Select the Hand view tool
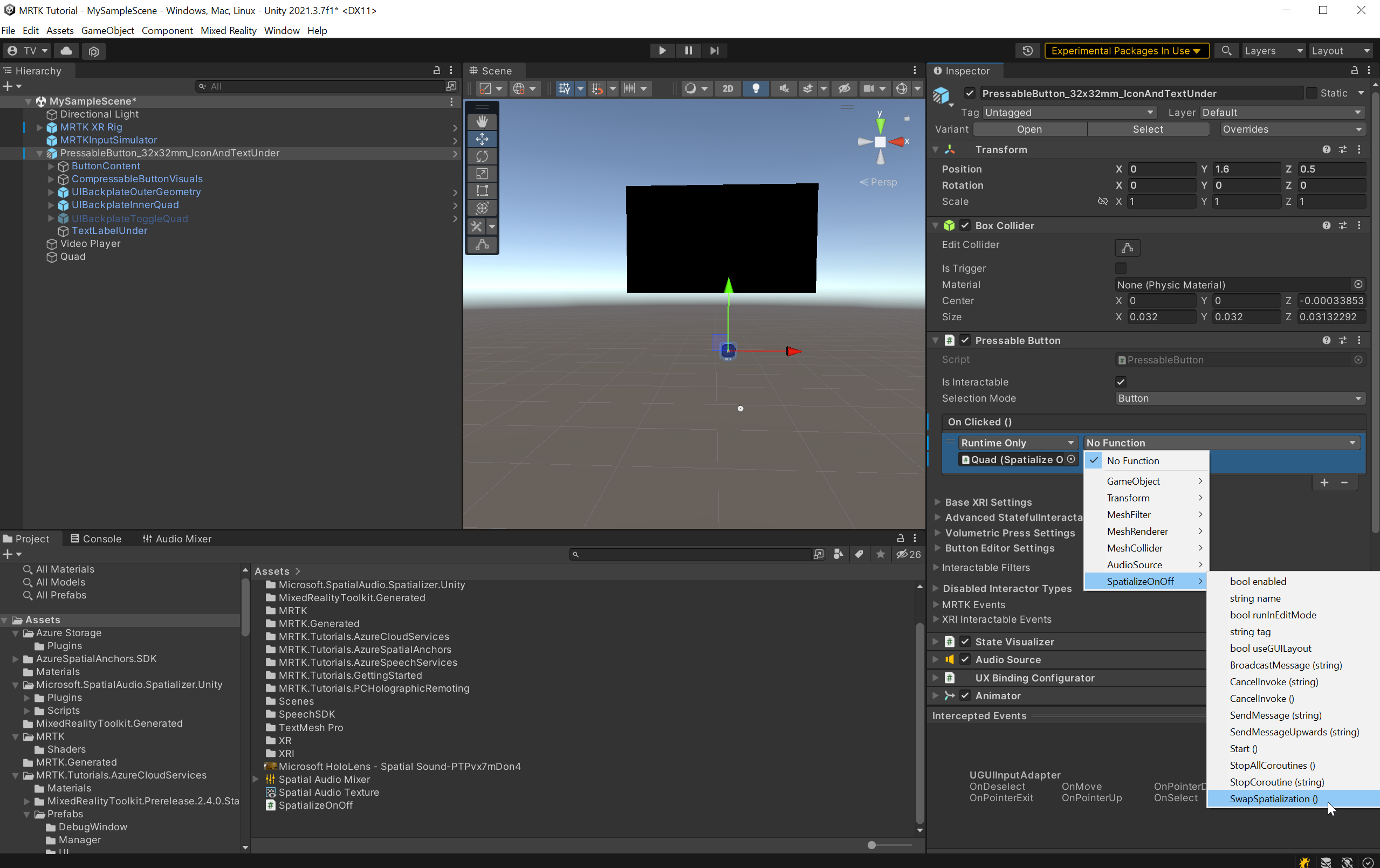1380x868 pixels. tap(482, 121)
